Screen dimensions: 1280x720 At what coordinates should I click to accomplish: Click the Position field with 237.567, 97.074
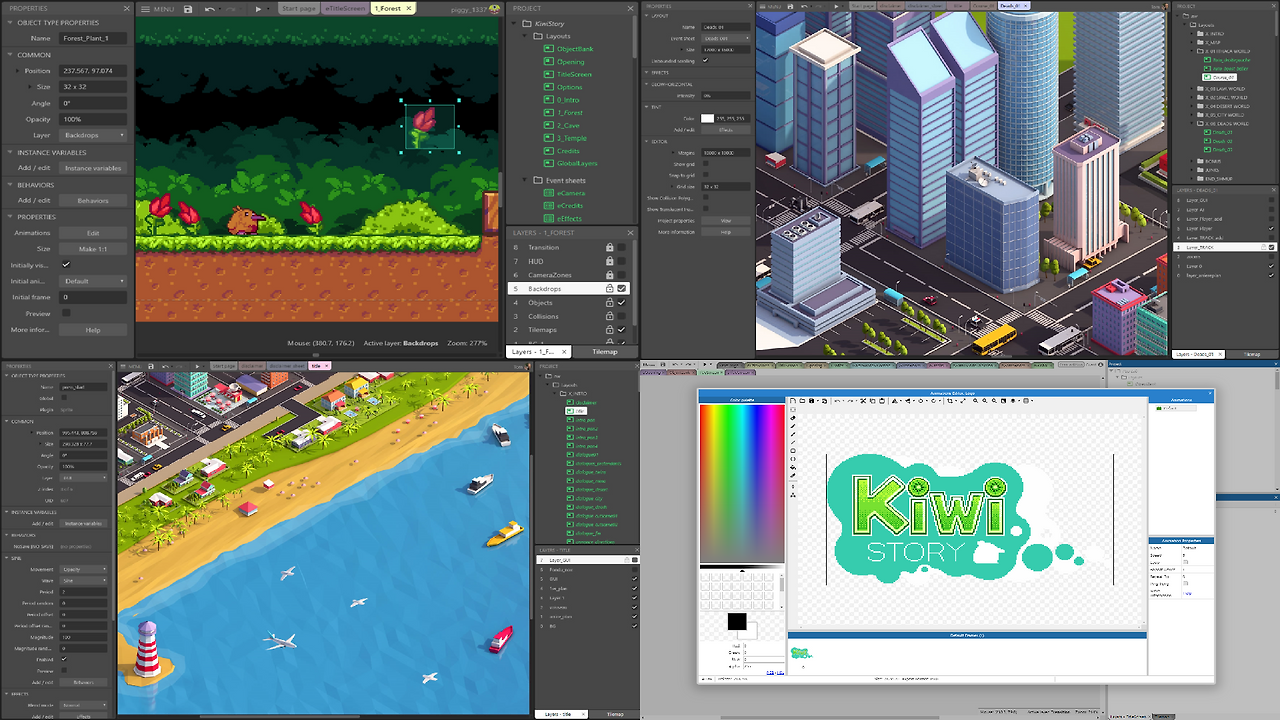click(93, 71)
